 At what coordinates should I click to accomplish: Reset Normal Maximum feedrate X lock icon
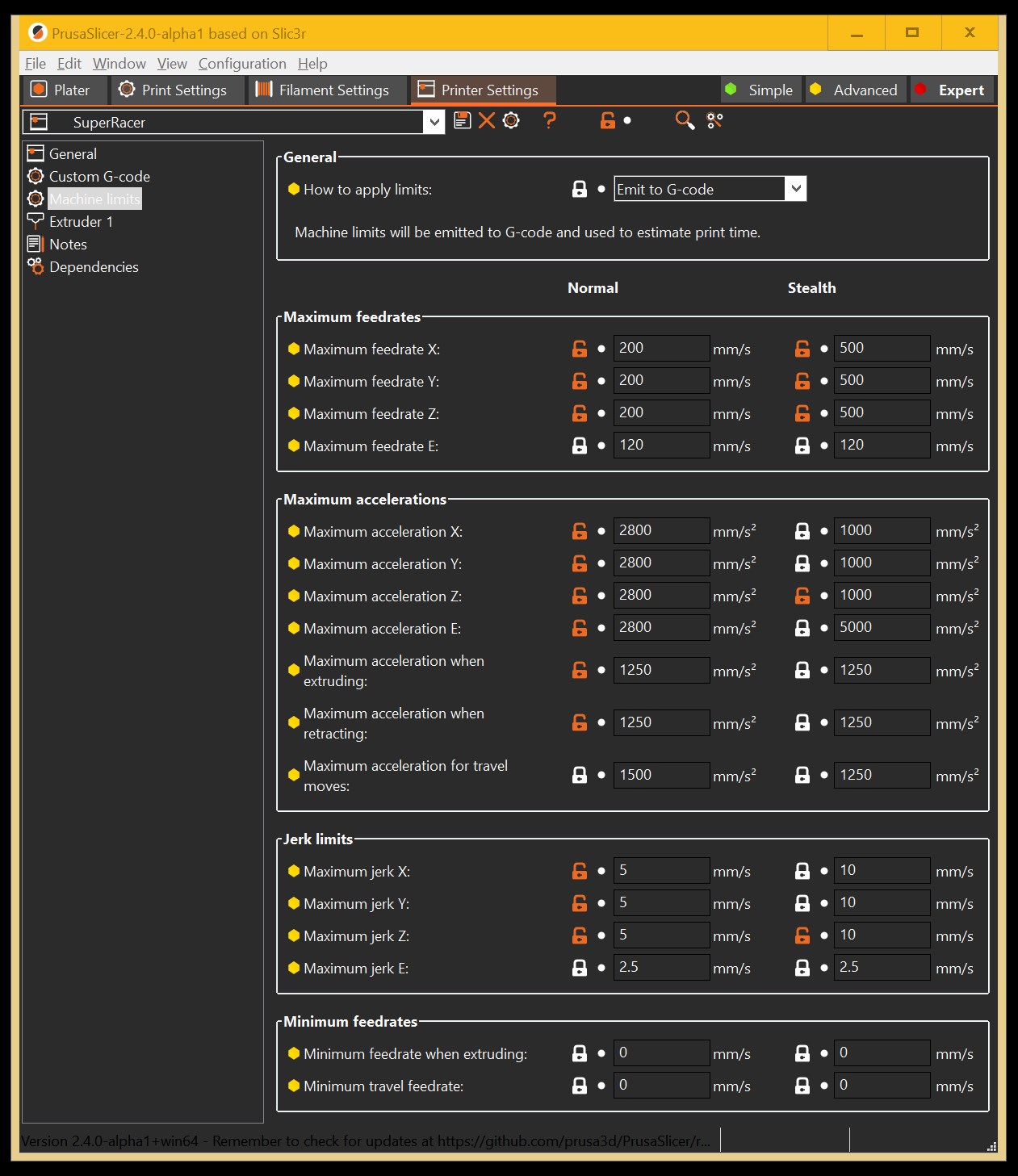(580, 349)
